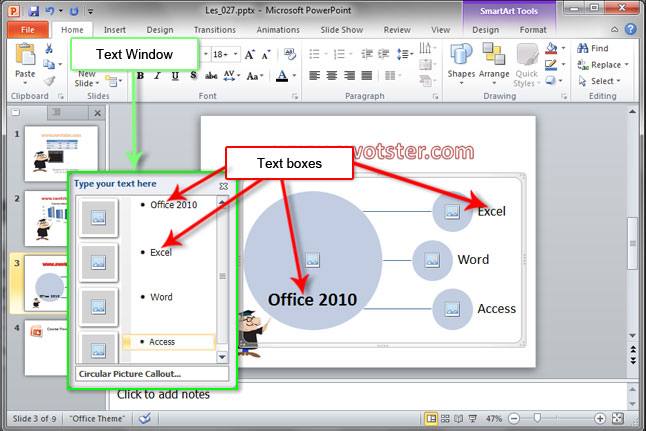Screen dimensions: 646x431
Task: Switch to the Insert tab
Action: (115, 30)
